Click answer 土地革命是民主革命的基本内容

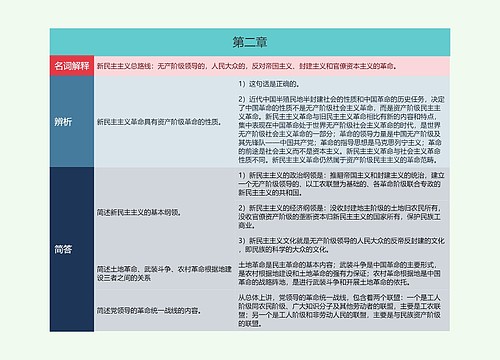coord(339,274)
